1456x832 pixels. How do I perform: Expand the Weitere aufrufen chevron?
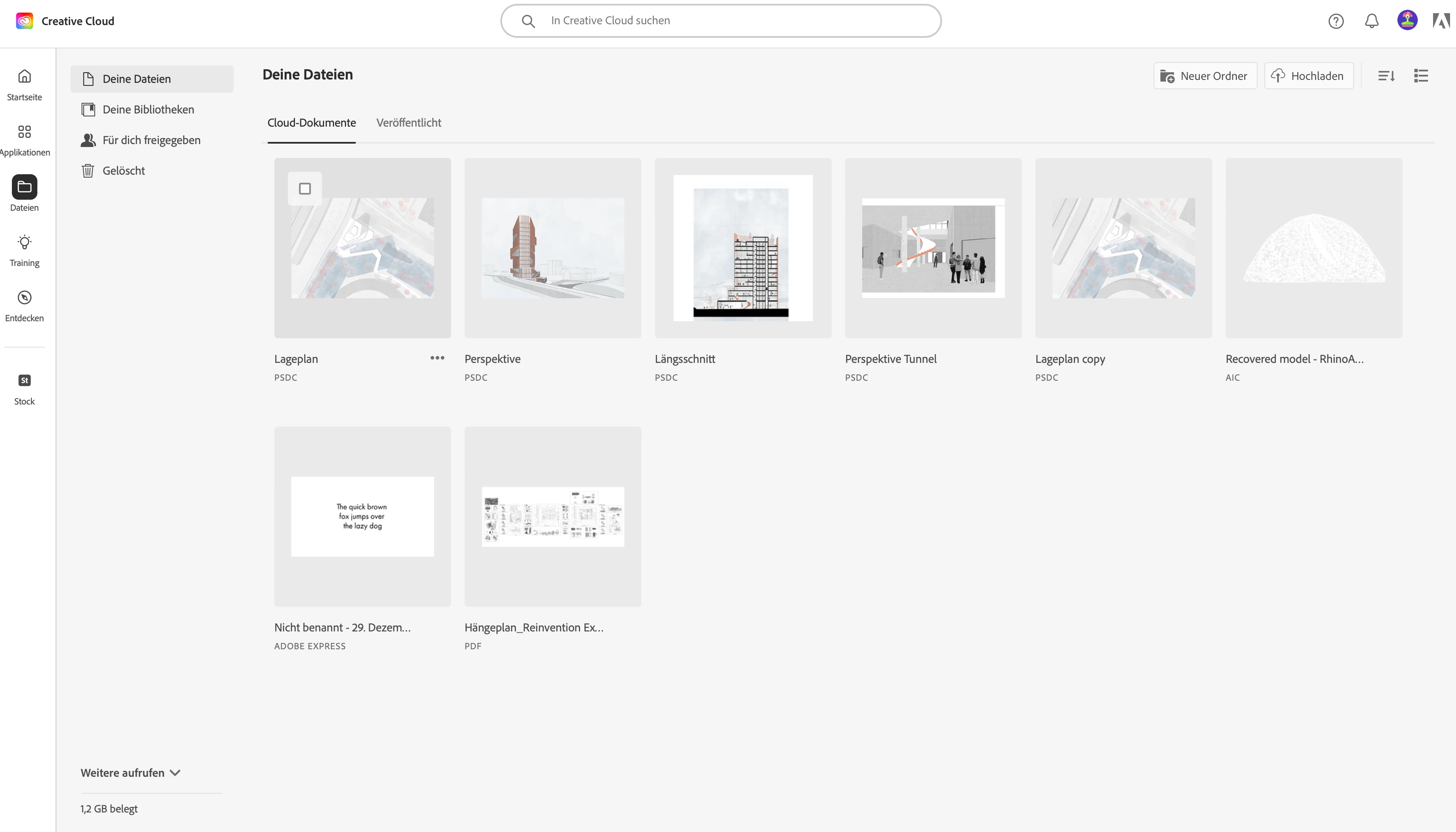click(x=175, y=773)
